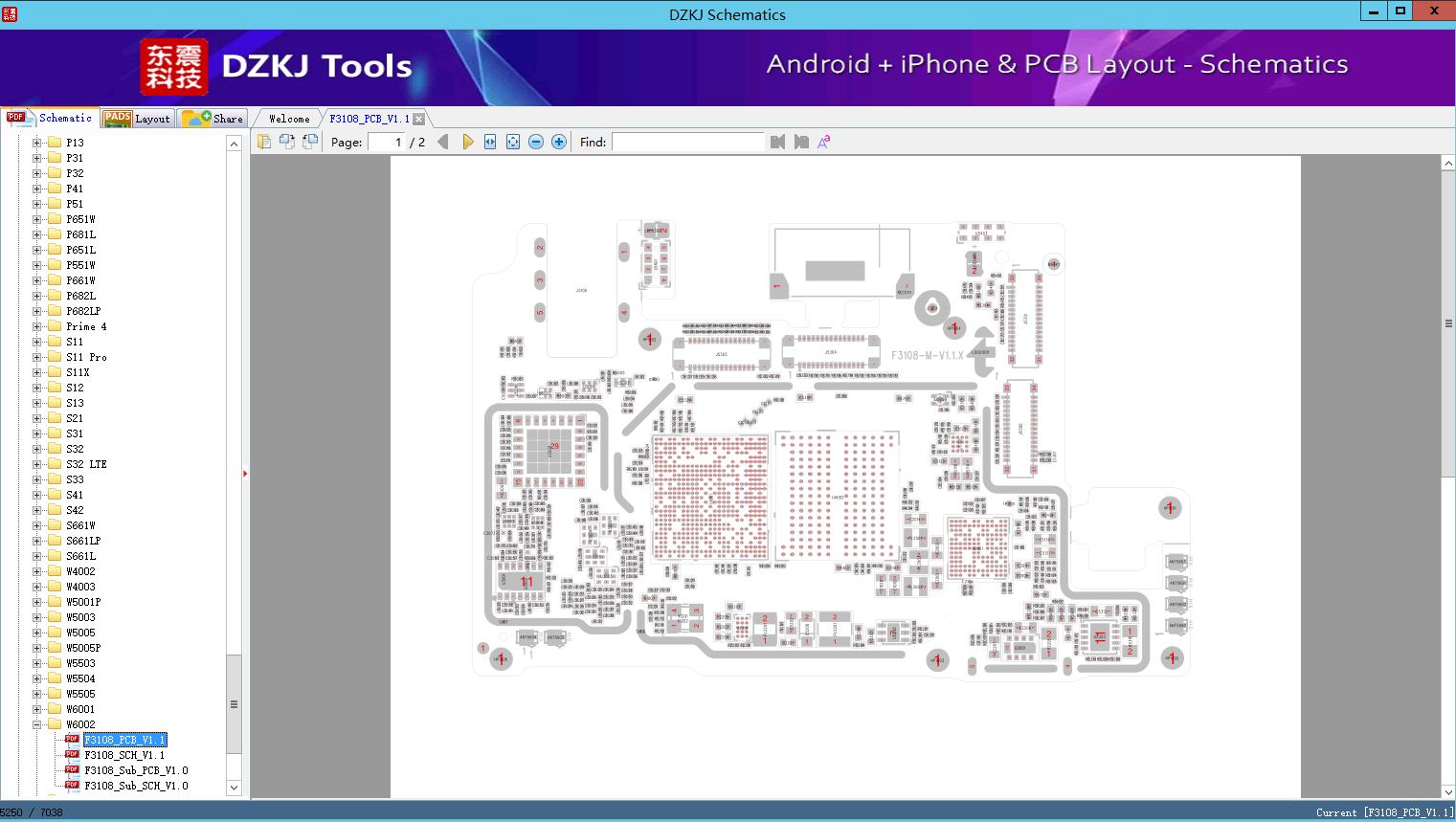
Task: Go to the next page arrow
Action: tap(467, 142)
